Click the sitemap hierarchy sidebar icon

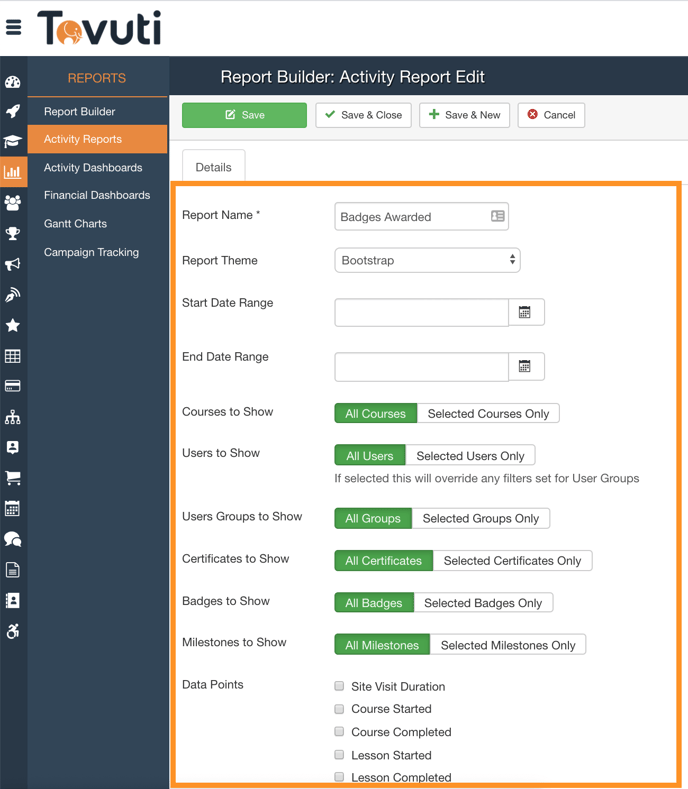pyautogui.click(x=13, y=417)
